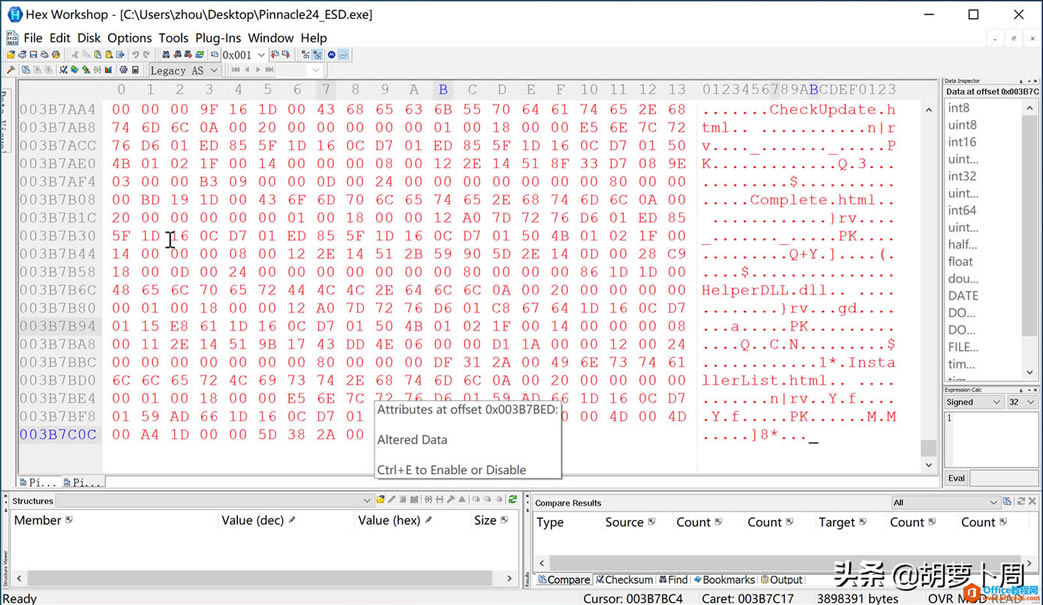Viewport: 1043px width, 605px height.
Task: Click the character distribution chart icon
Action: 108,70
